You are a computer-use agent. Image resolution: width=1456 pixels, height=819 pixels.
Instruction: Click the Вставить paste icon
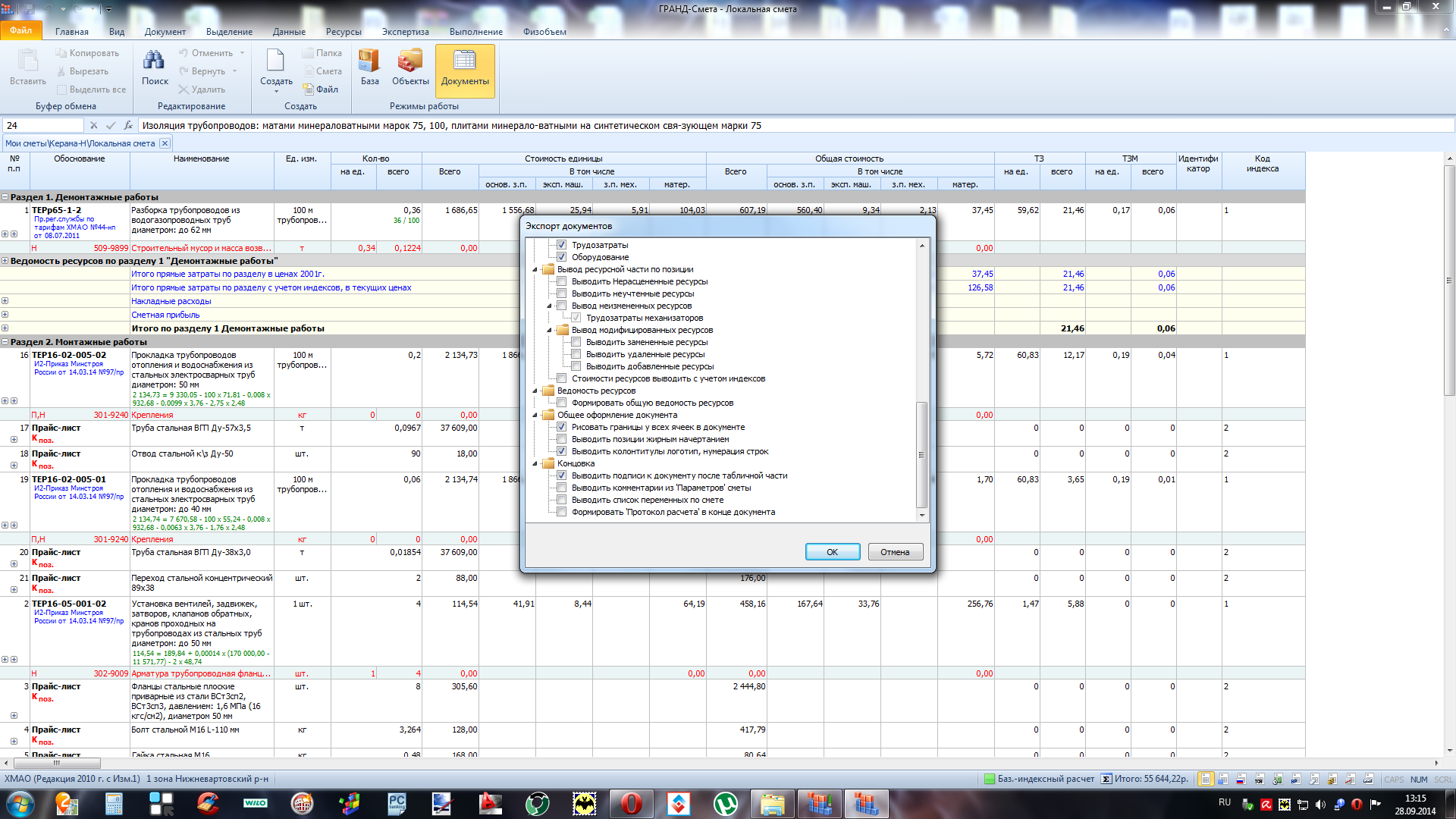click(x=28, y=61)
